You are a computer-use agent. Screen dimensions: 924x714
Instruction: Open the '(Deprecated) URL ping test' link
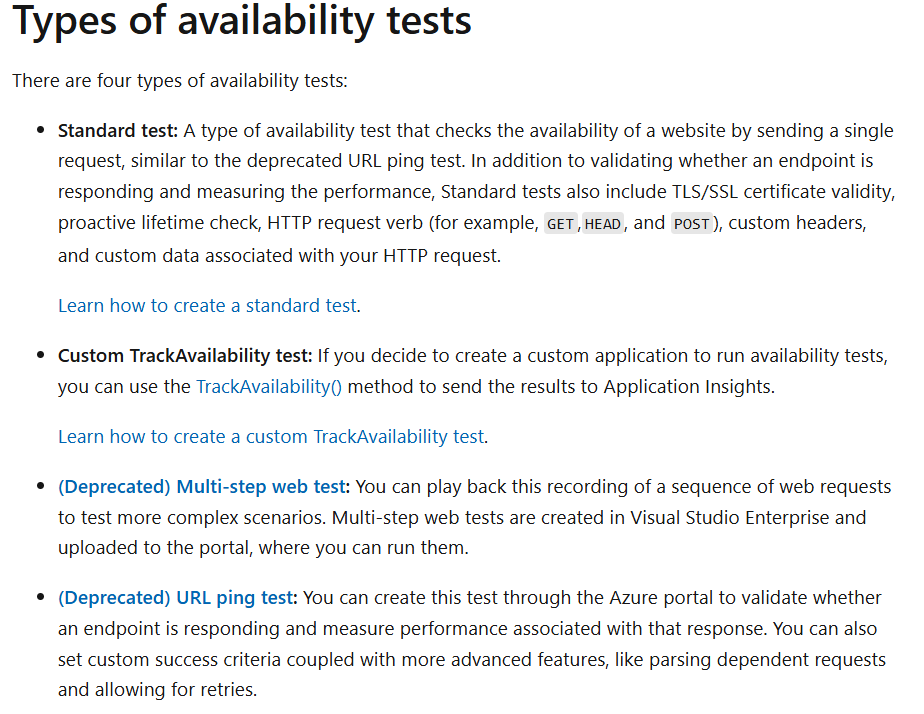[176, 597]
